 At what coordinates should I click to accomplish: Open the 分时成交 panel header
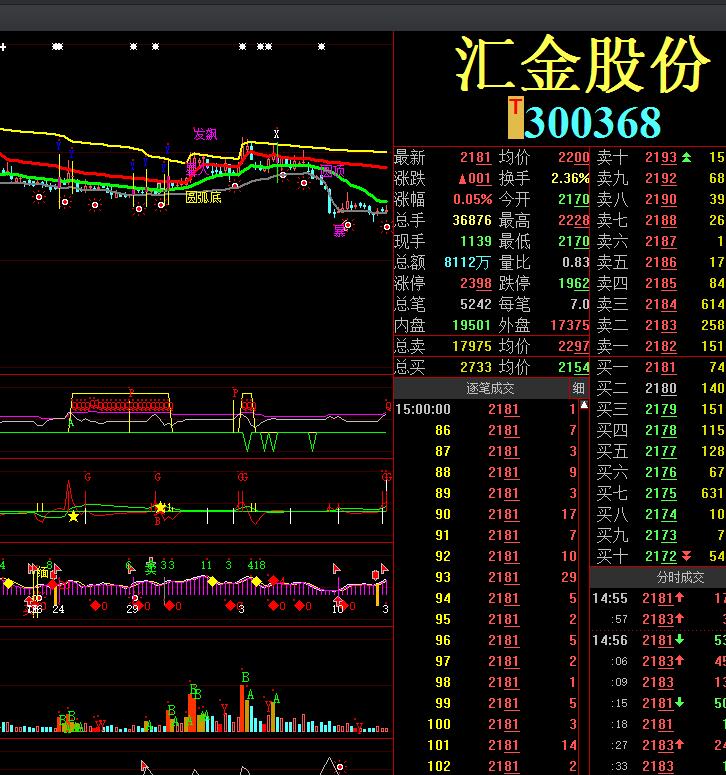click(680, 577)
